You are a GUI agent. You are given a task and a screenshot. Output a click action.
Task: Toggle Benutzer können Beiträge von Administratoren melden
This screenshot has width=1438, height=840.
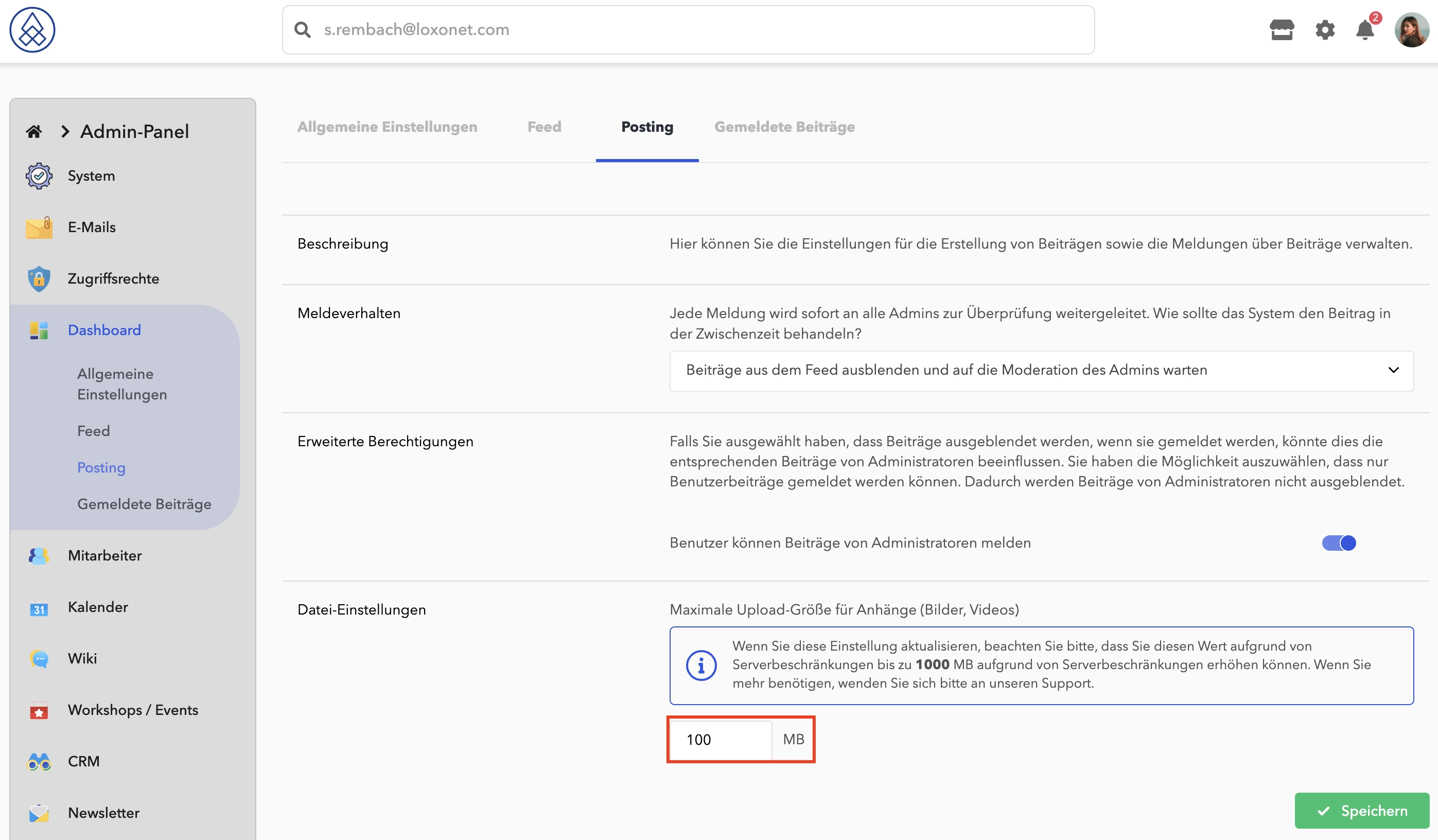1339,542
